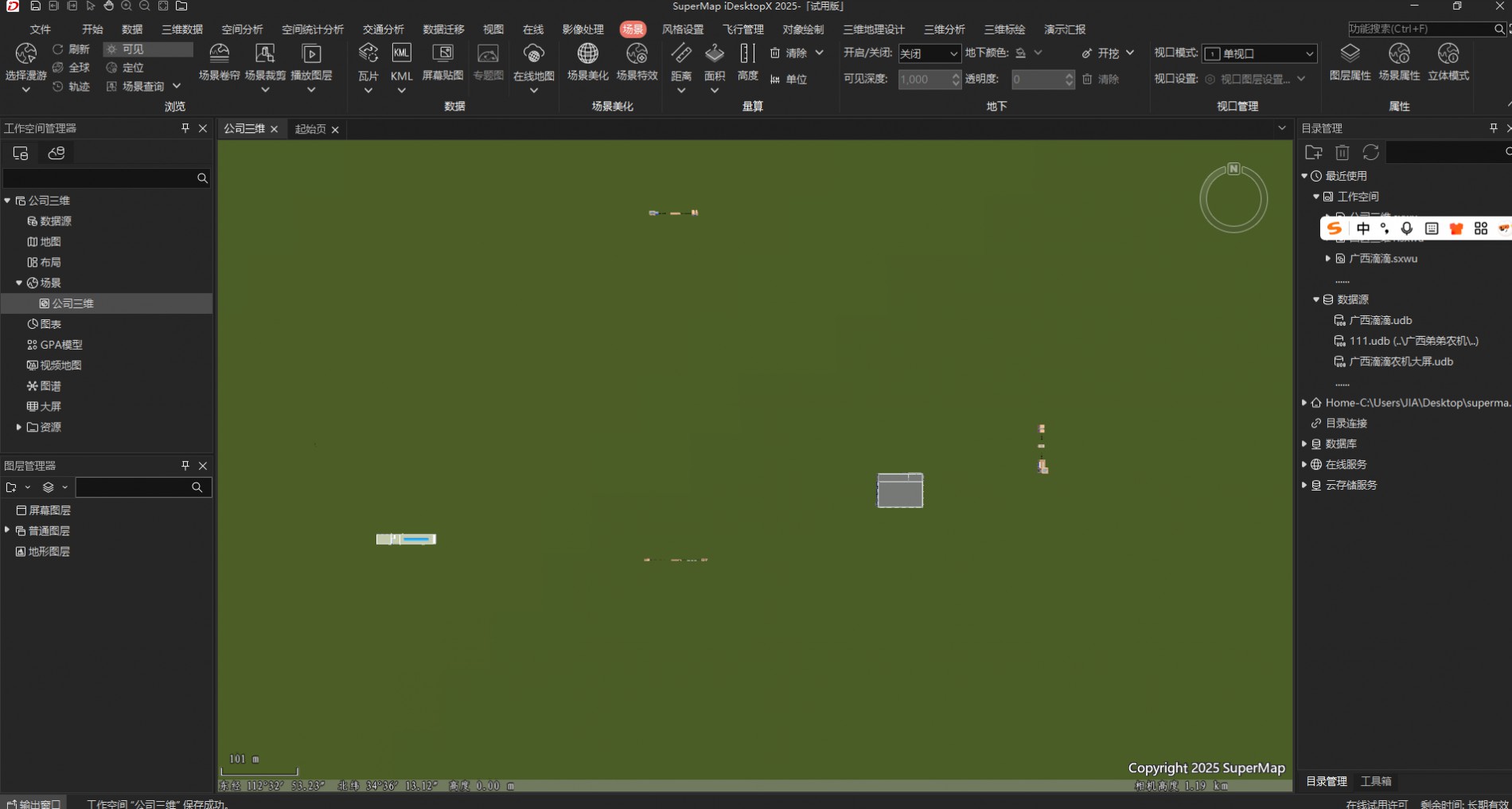The height and width of the screenshot is (809, 1512).
Task: Click the 功能搜索 search field
Action: pyautogui.click(x=1420, y=29)
